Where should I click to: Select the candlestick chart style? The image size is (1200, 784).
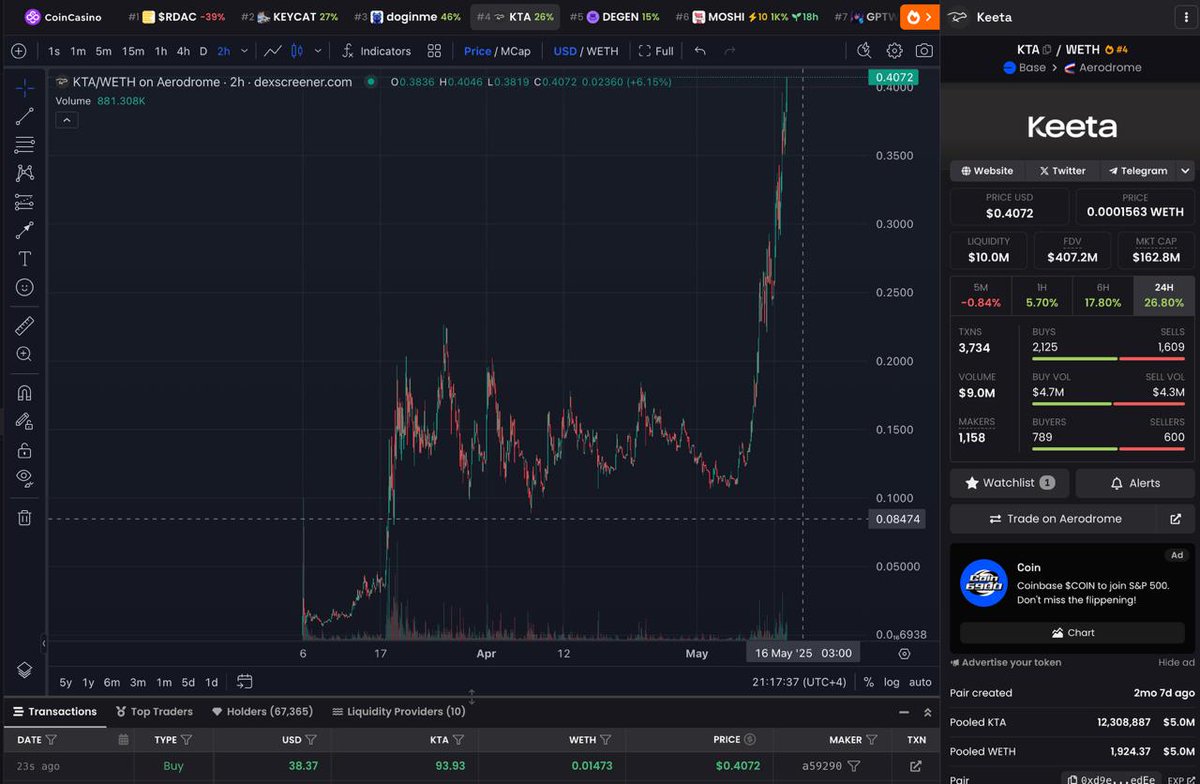297,51
